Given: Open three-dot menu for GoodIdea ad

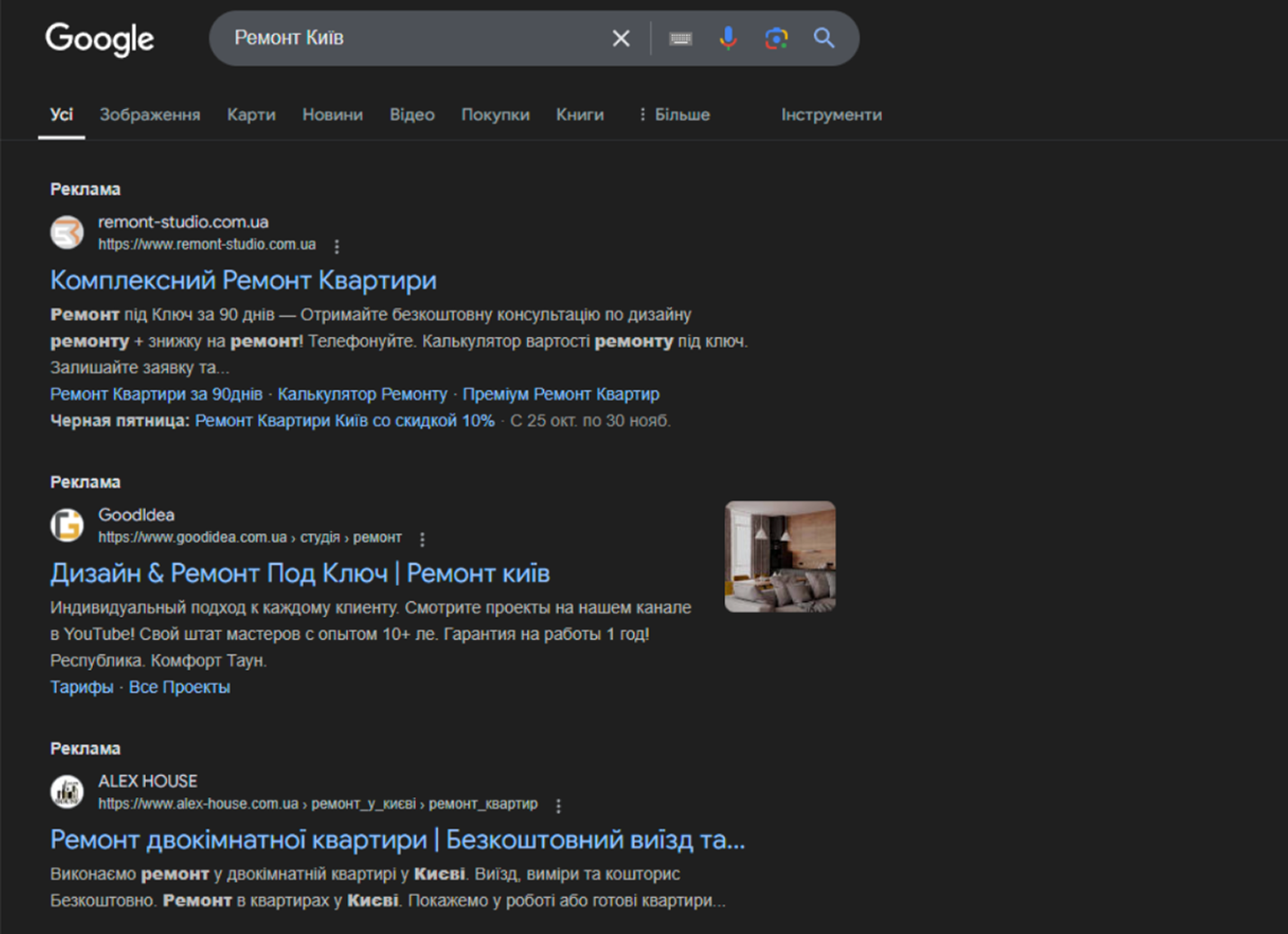Looking at the screenshot, I should [422, 539].
